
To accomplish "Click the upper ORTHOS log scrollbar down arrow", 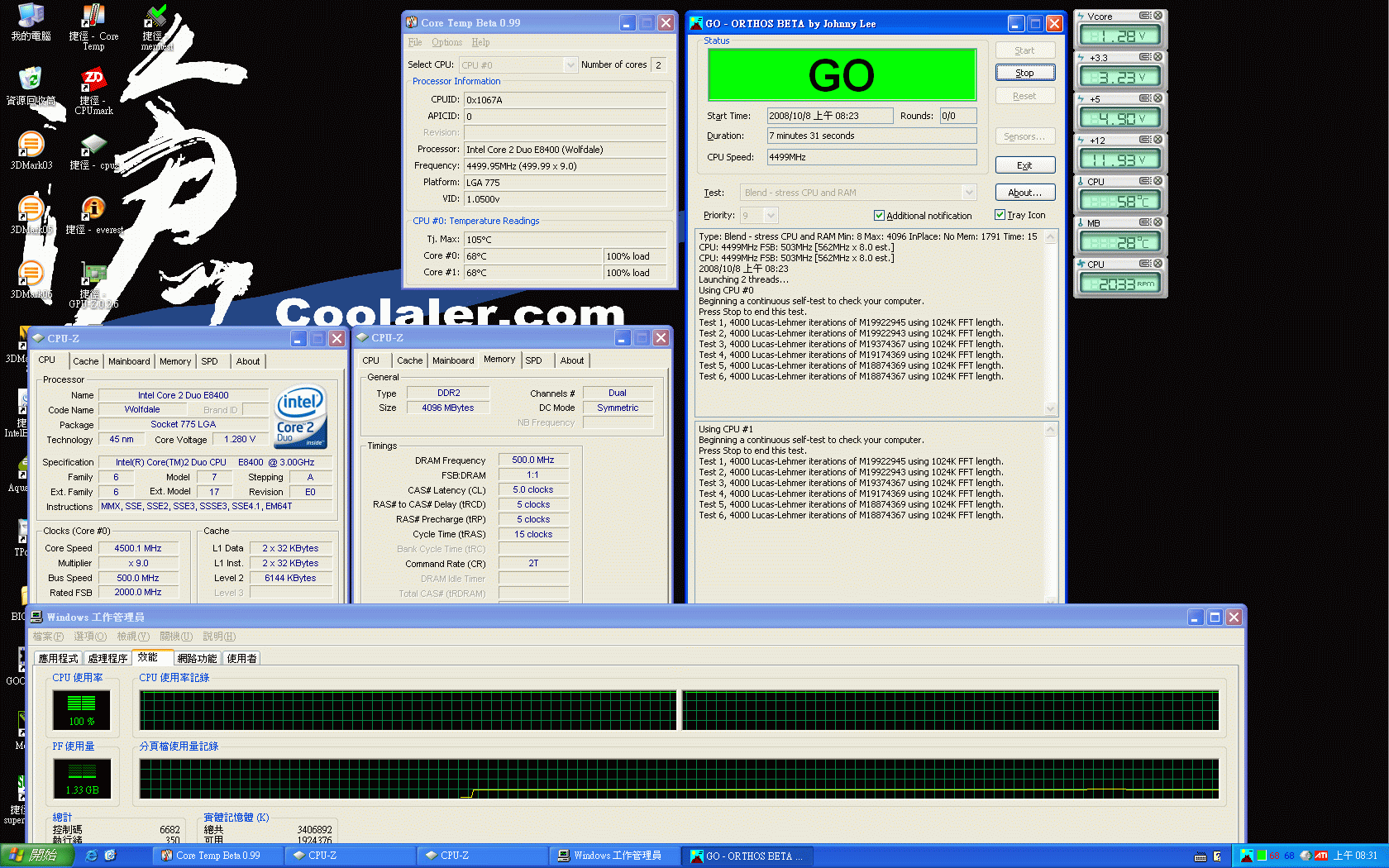I will coord(1051,408).
